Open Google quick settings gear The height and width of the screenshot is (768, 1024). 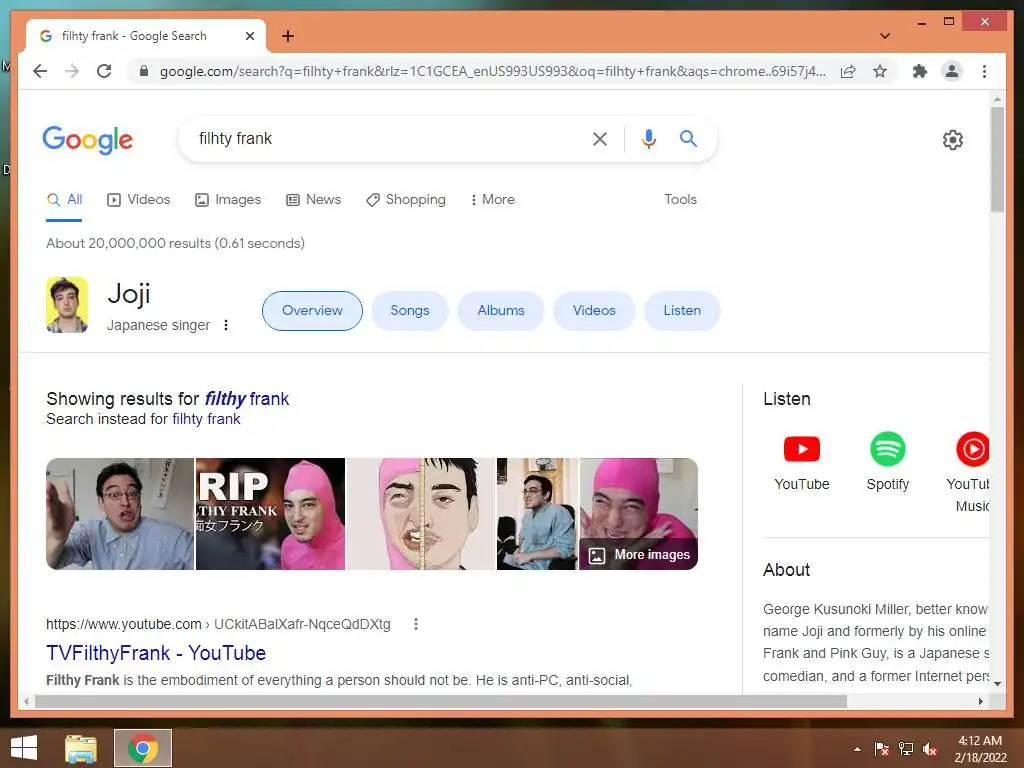pyautogui.click(x=953, y=140)
